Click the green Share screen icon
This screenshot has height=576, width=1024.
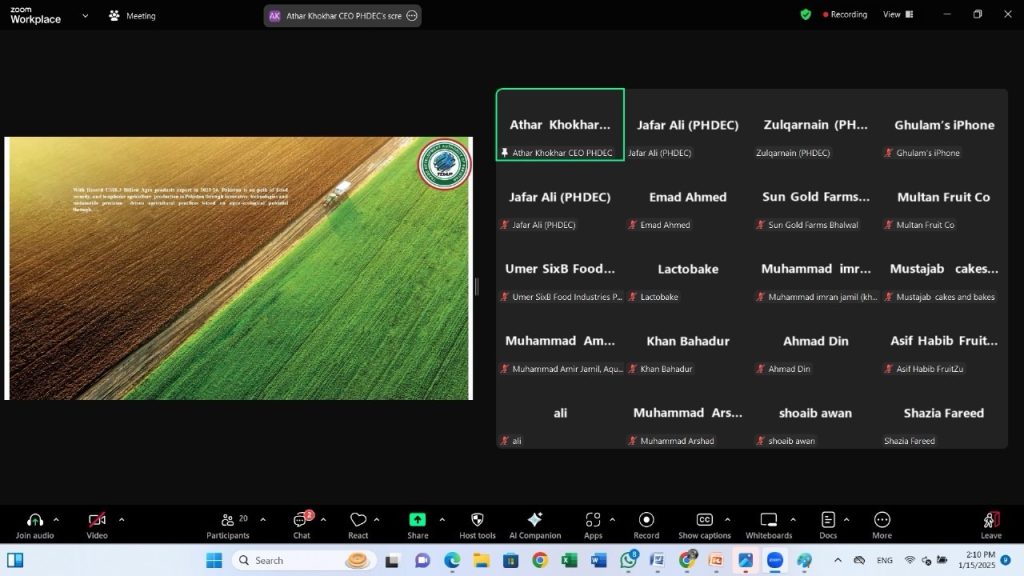click(x=417, y=520)
